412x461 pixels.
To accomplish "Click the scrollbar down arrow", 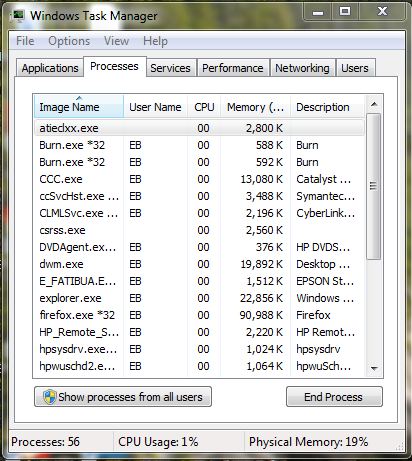I will (374, 368).
